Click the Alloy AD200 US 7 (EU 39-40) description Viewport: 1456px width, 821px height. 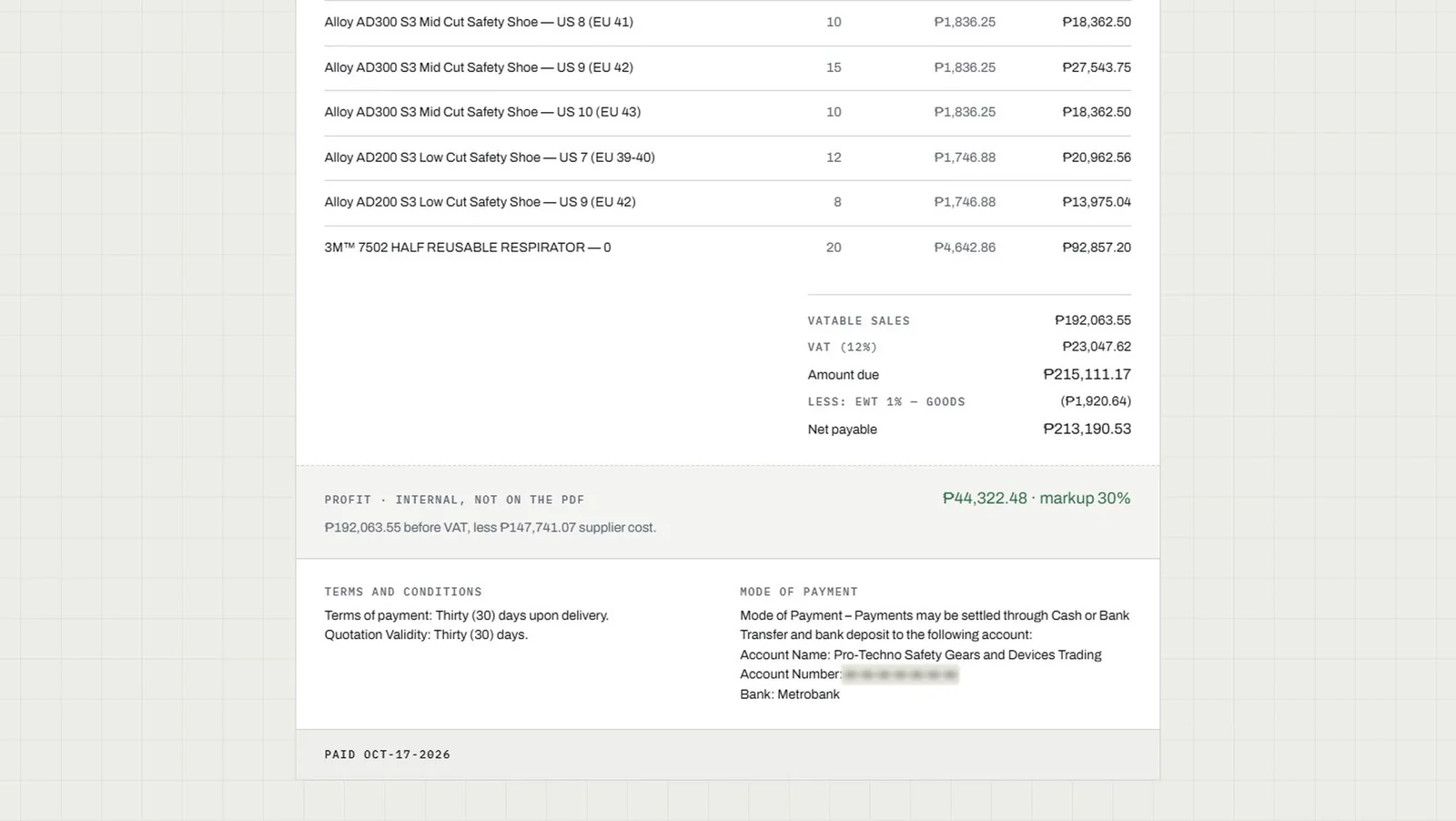point(490,157)
